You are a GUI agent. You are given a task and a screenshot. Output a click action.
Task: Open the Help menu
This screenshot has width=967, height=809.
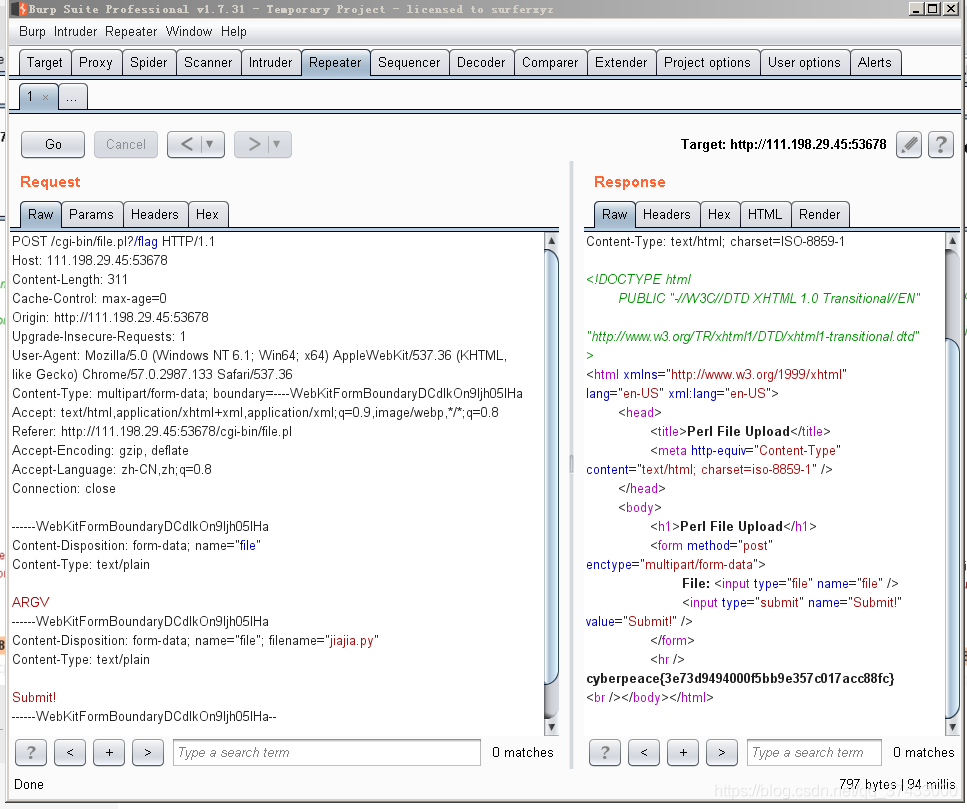pyautogui.click(x=234, y=31)
